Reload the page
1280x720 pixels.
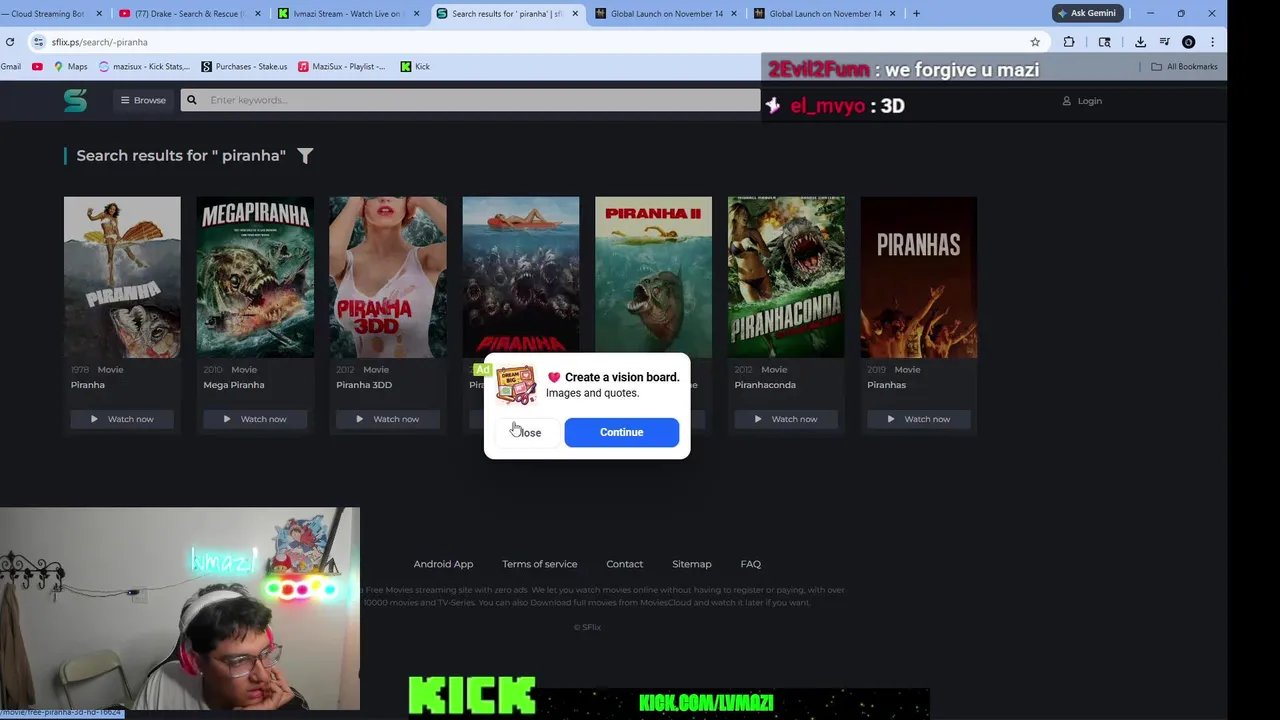point(10,42)
